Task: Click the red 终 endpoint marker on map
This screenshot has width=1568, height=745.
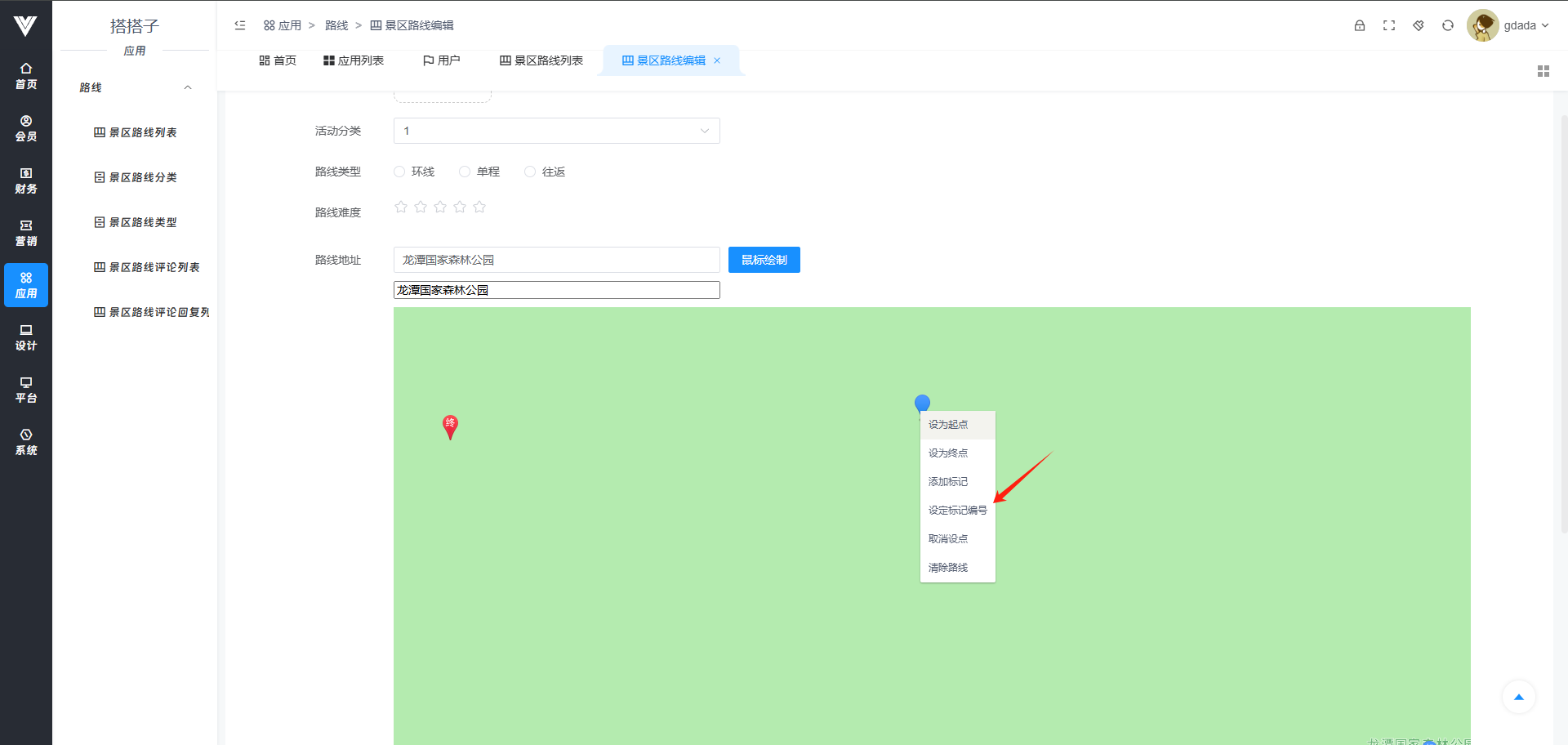Action: [450, 426]
